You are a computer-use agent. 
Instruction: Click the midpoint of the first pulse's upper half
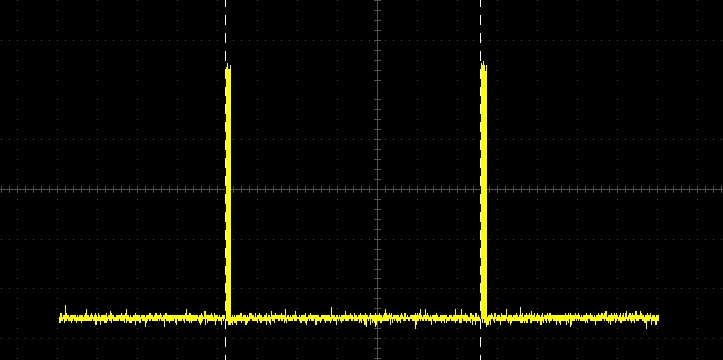pyautogui.click(x=228, y=127)
